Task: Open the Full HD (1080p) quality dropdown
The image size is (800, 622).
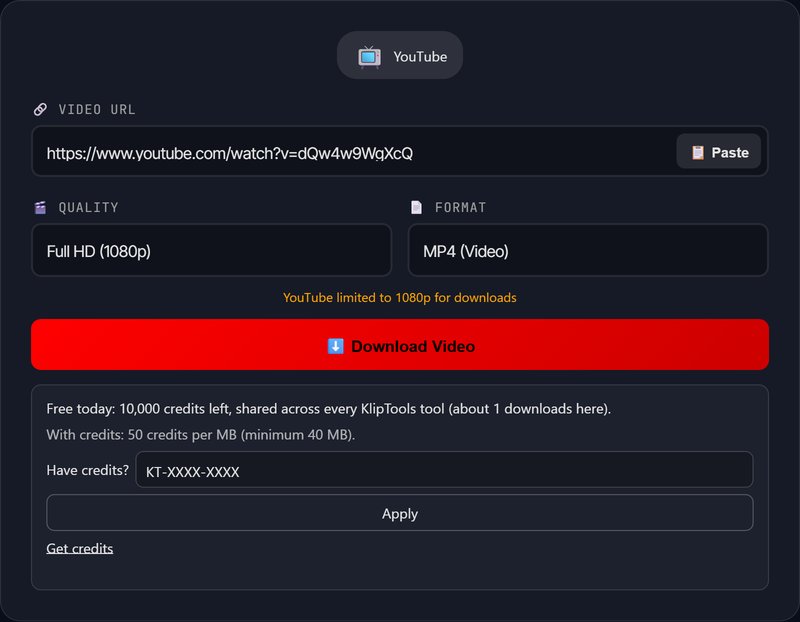Action: (x=212, y=251)
